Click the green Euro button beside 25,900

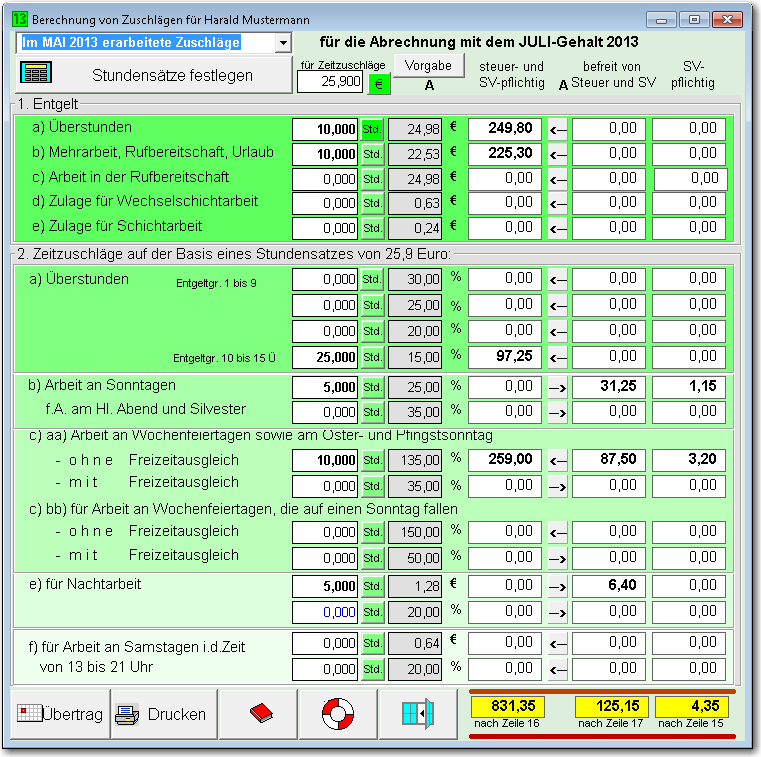click(379, 84)
